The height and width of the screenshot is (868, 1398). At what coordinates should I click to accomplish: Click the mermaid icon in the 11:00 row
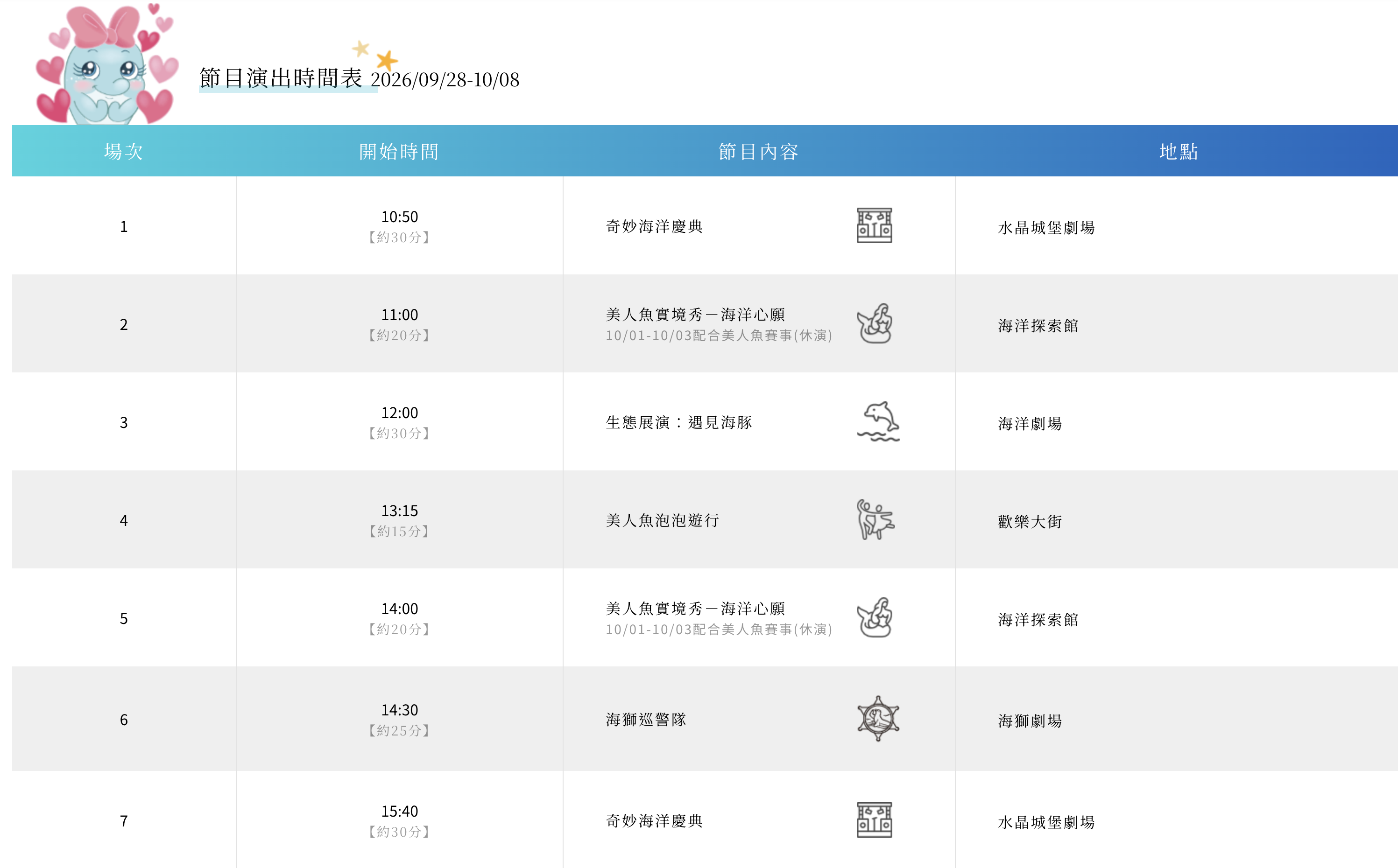874,324
